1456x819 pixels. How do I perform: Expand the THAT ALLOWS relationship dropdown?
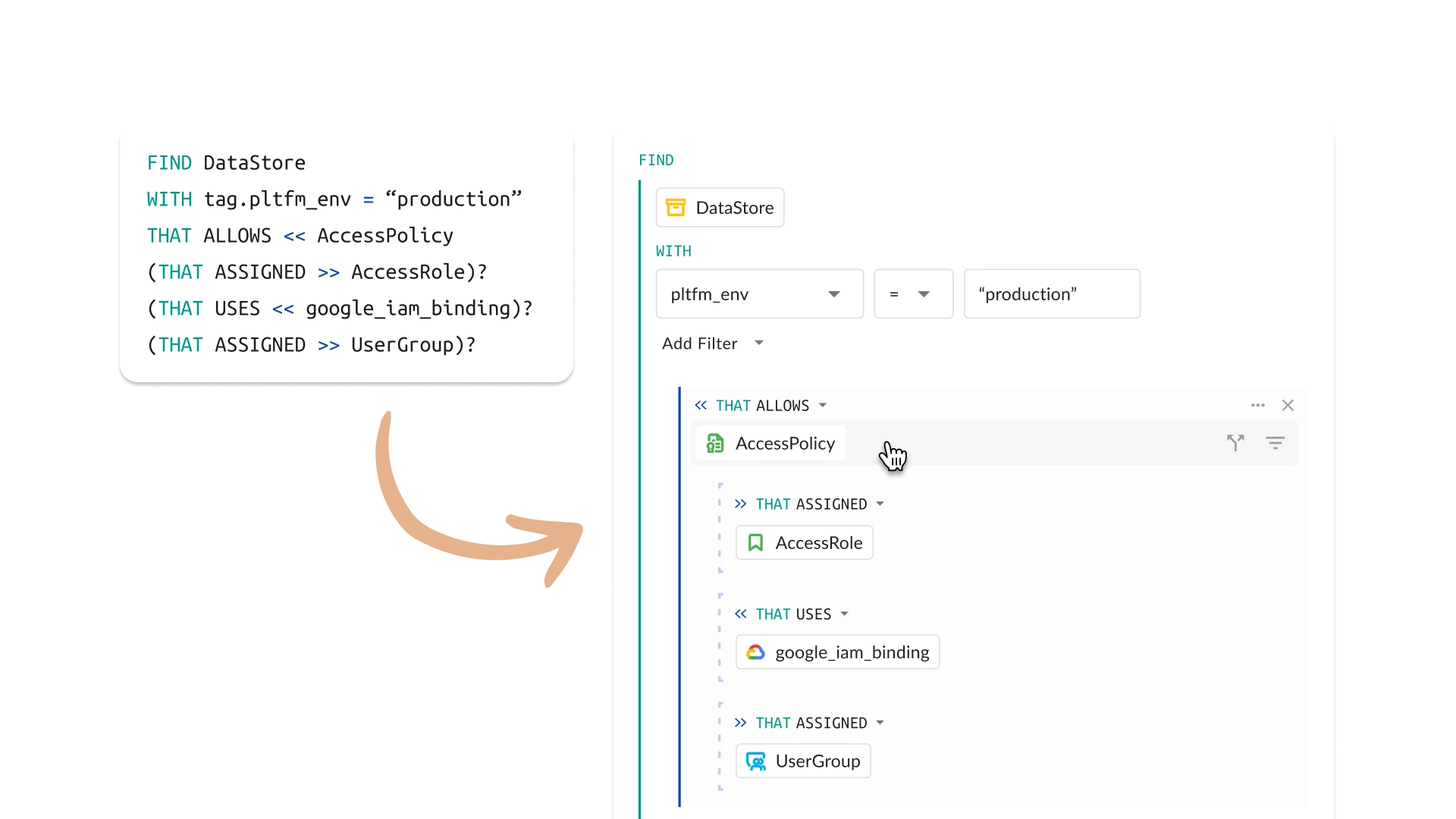pyautogui.click(x=823, y=406)
